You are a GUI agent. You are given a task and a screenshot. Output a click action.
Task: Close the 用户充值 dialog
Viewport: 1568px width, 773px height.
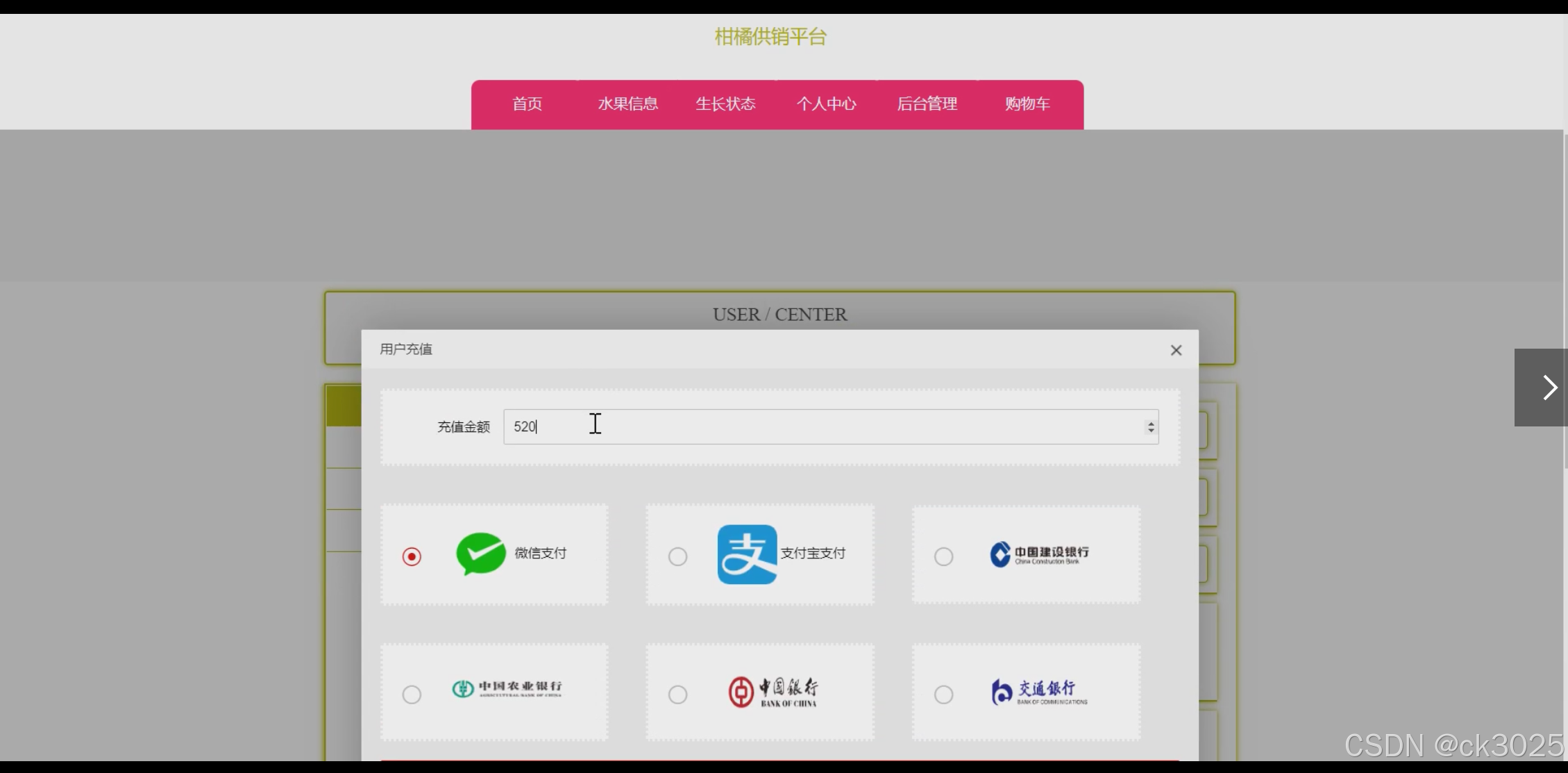(1176, 350)
